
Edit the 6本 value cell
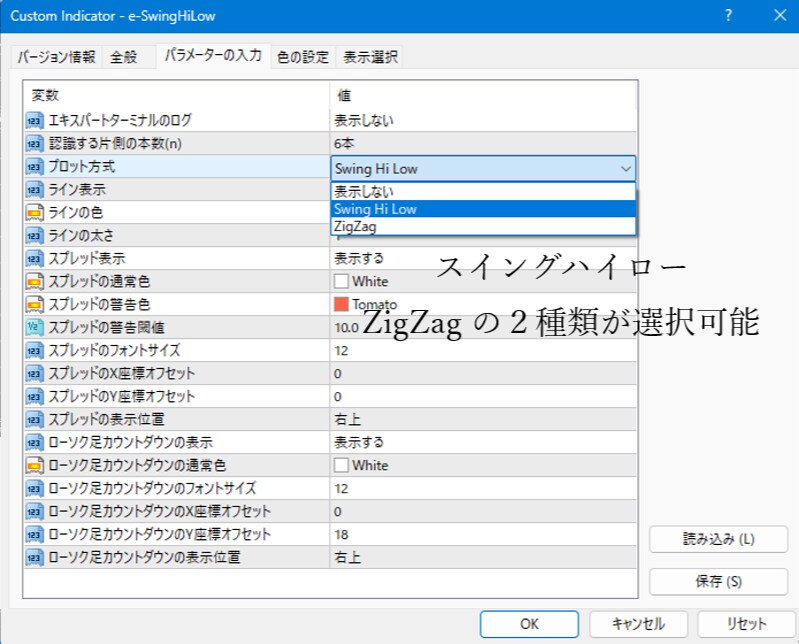pyautogui.click(x=483, y=144)
